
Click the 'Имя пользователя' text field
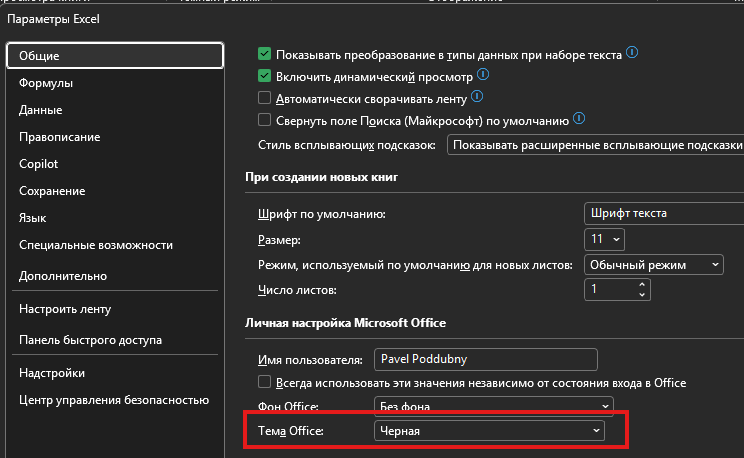(x=485, y=359)
